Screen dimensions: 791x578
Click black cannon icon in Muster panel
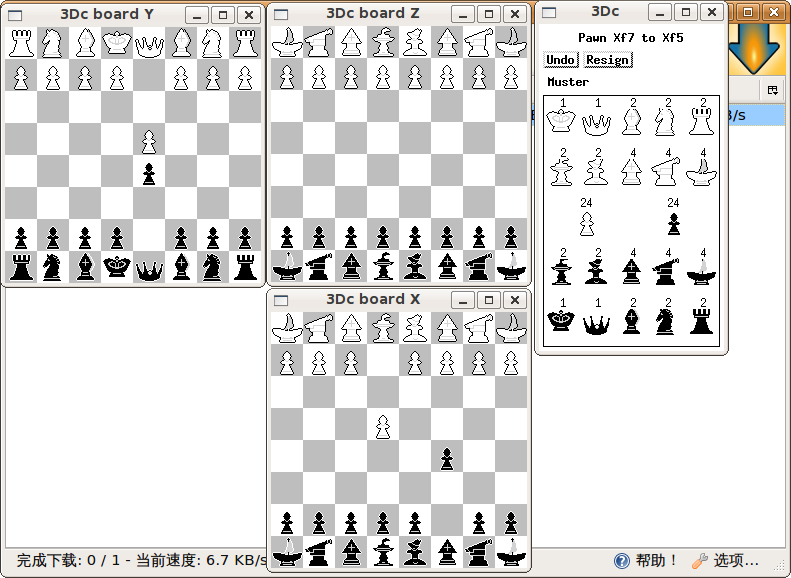pyautogui.click(x=666, y=272)
